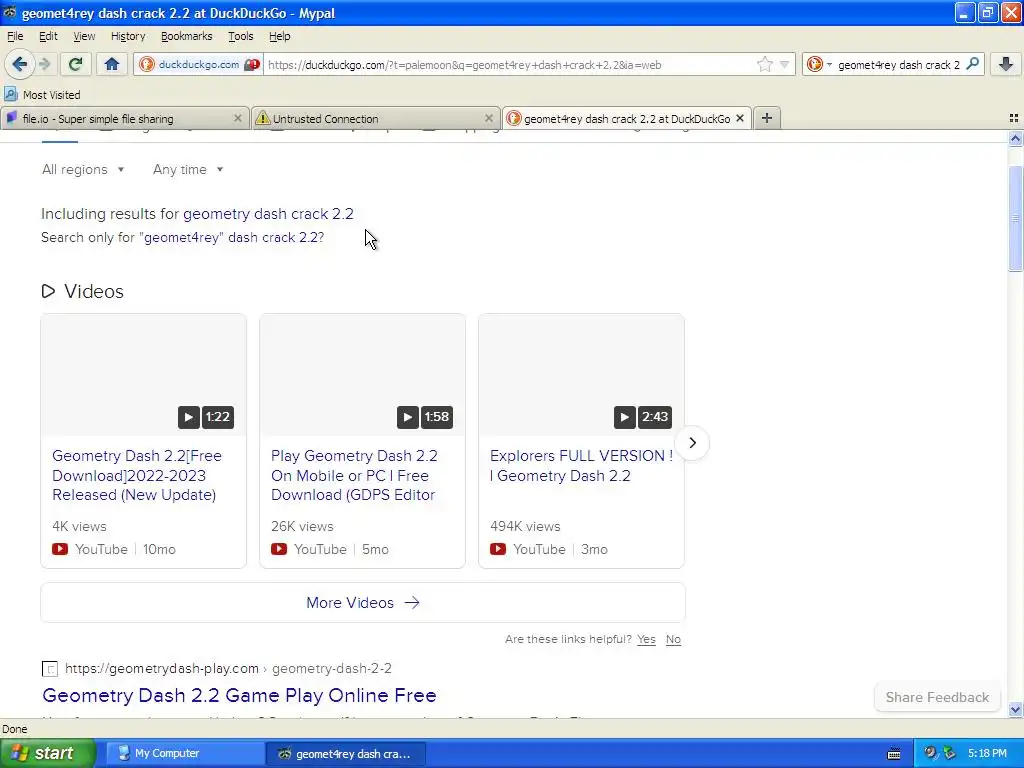
Task: Close the DuckDuckGo search tab
Action: (740, 118)
